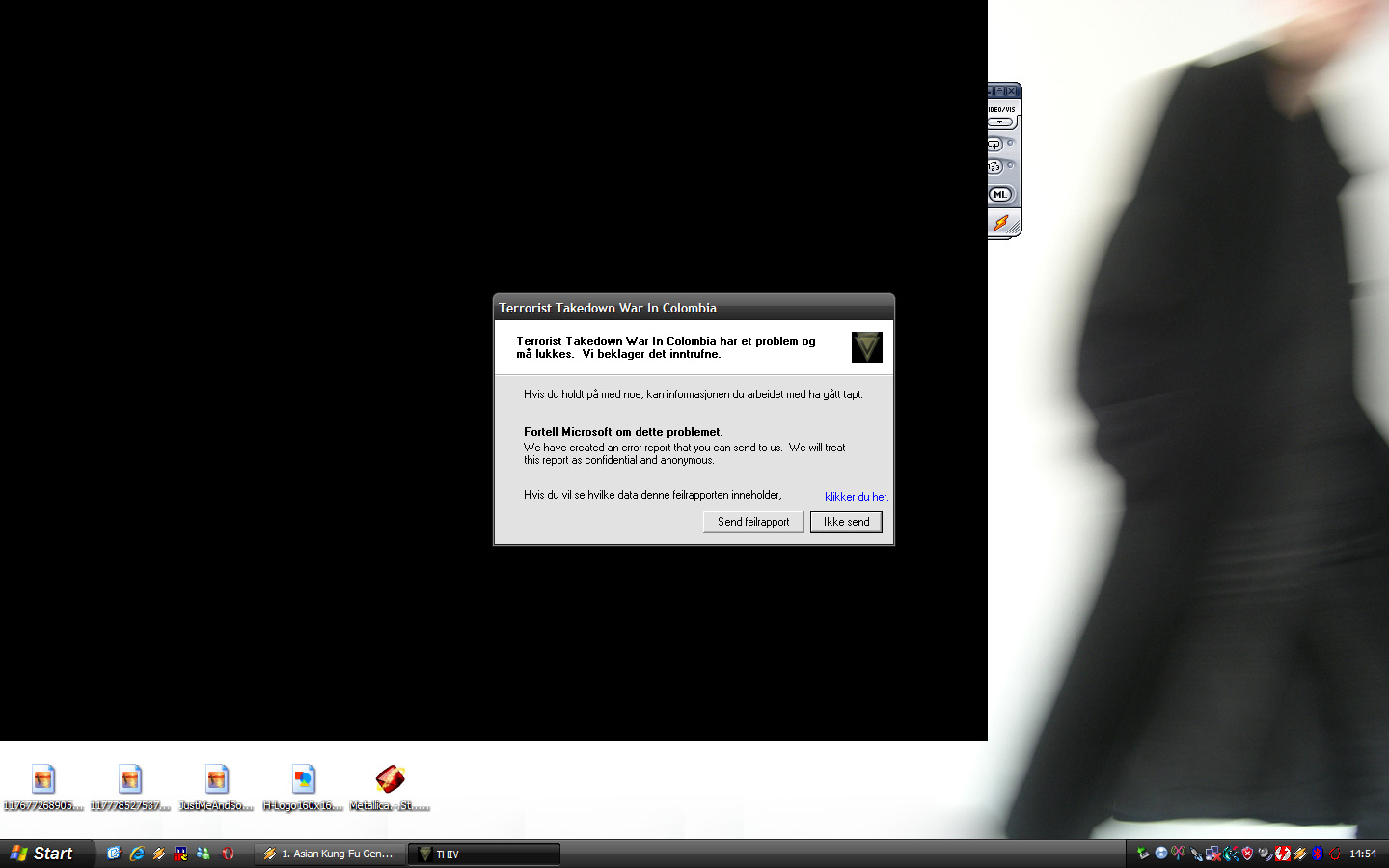Click the game icon in error dialog
The height and width of the screenshot is (868, 1389).
pyautogui.click(x=867, y=347)
